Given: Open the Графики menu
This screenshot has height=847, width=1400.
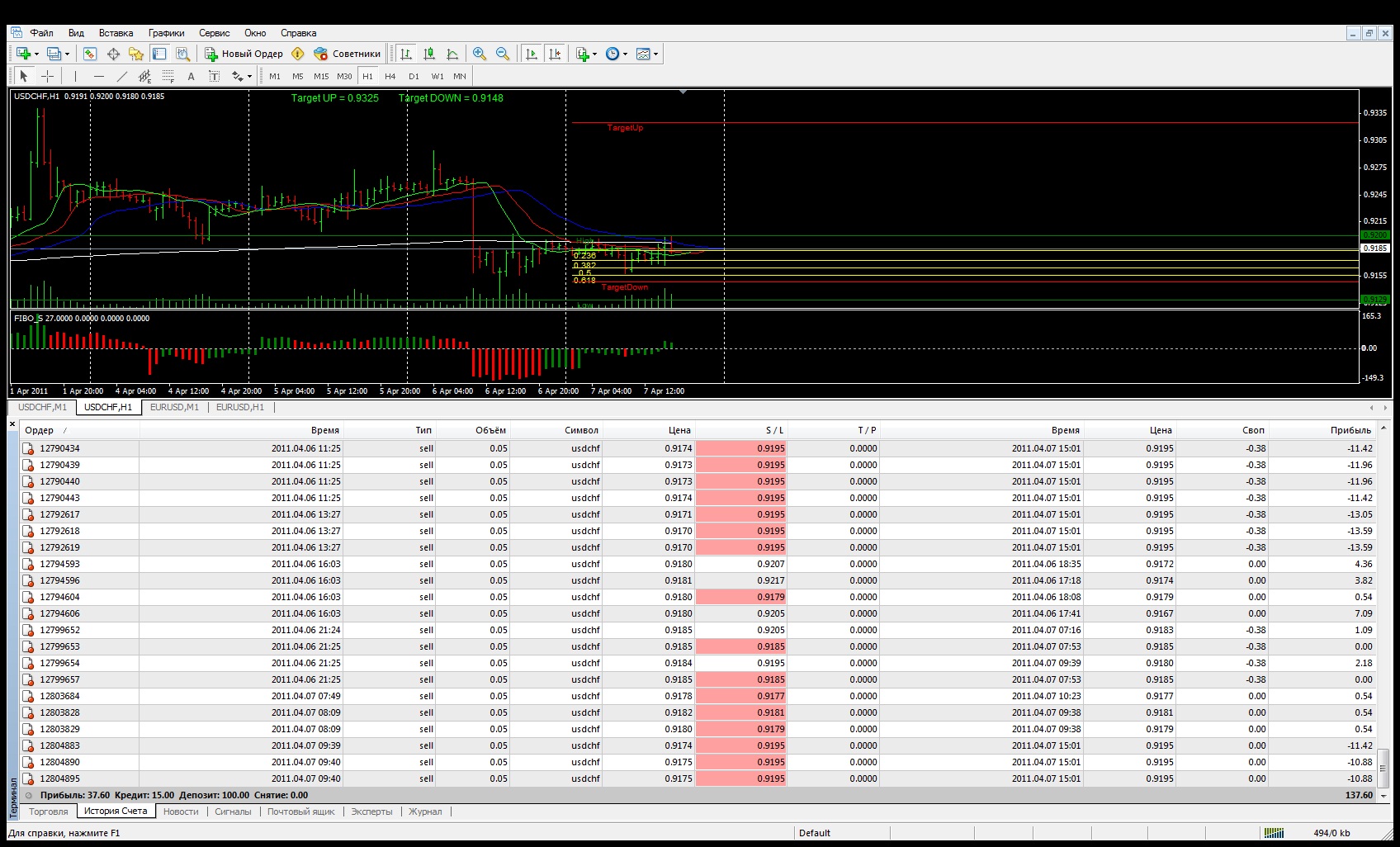Looking at the screenshot, I should (167, 33).
